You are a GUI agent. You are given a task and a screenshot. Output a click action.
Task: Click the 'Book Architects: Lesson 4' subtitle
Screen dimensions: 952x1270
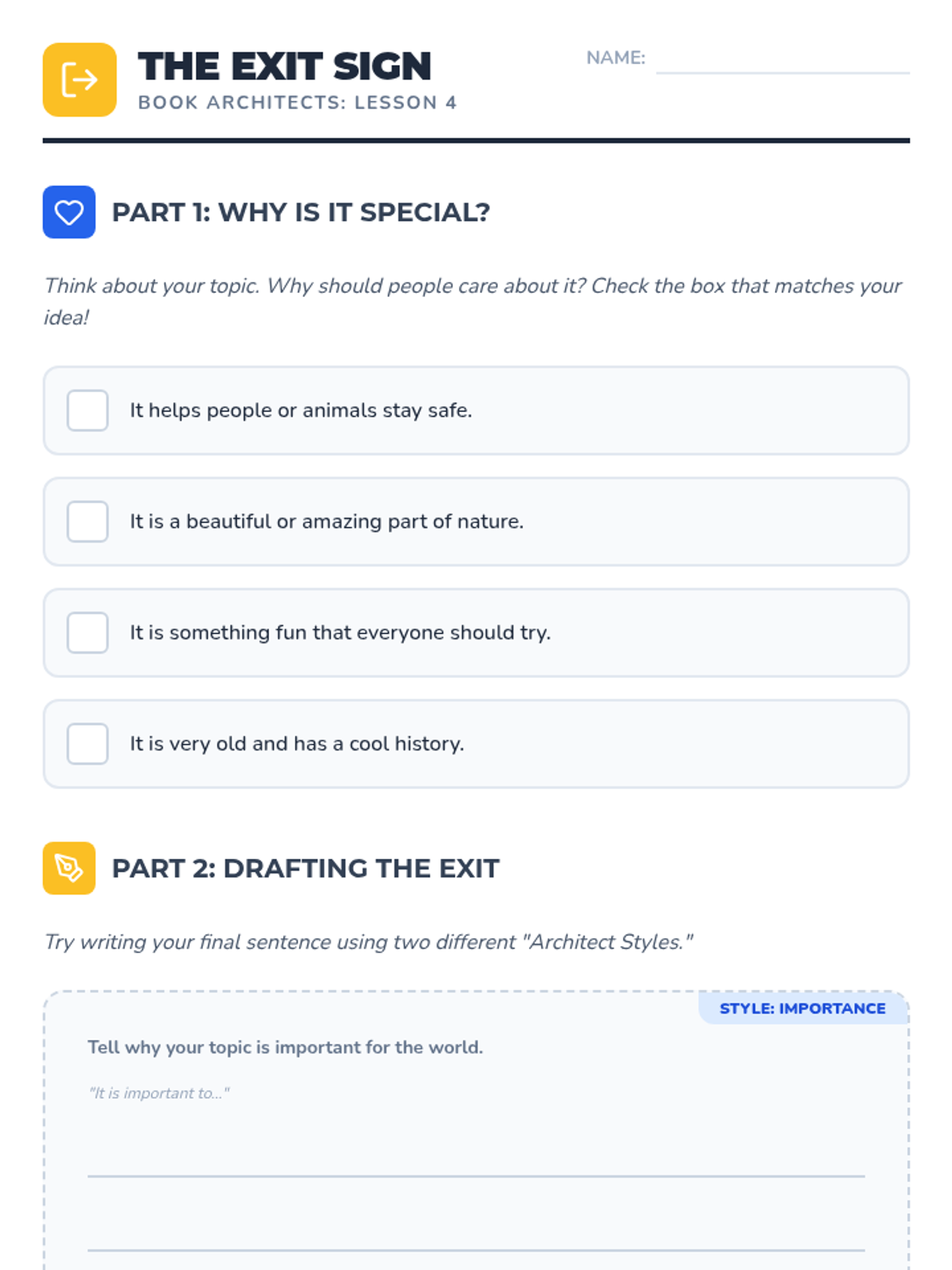[297, 102]
